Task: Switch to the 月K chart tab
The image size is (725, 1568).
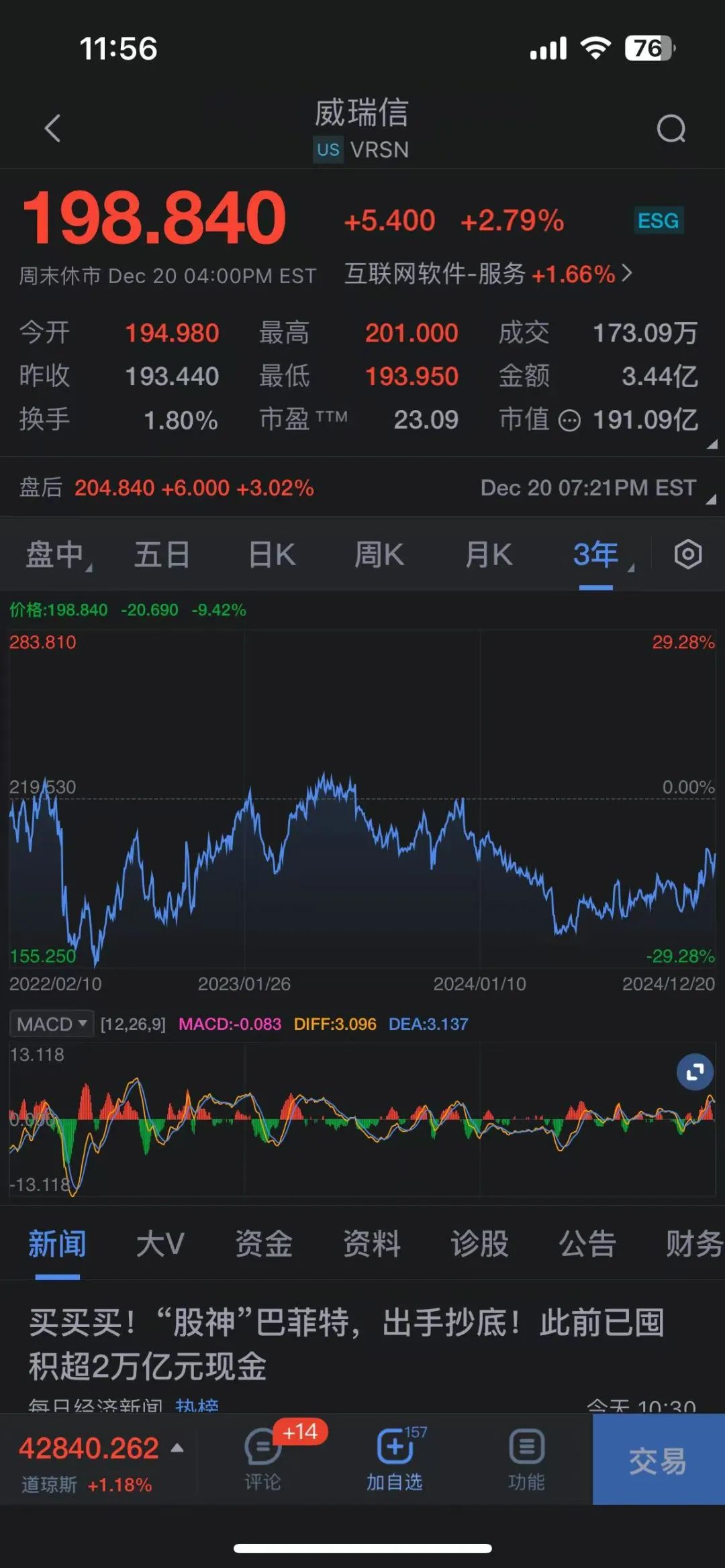Action: coord(489,556)
